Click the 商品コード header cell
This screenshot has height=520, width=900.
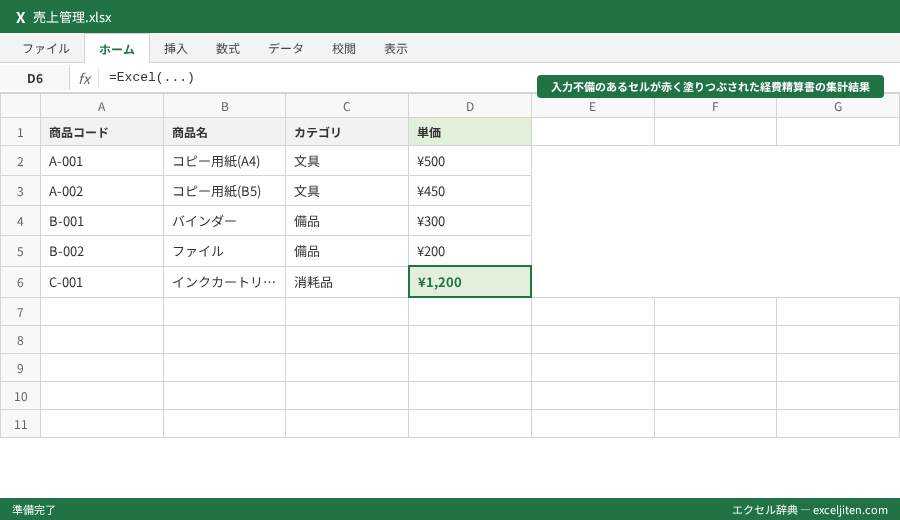point(102,132)
